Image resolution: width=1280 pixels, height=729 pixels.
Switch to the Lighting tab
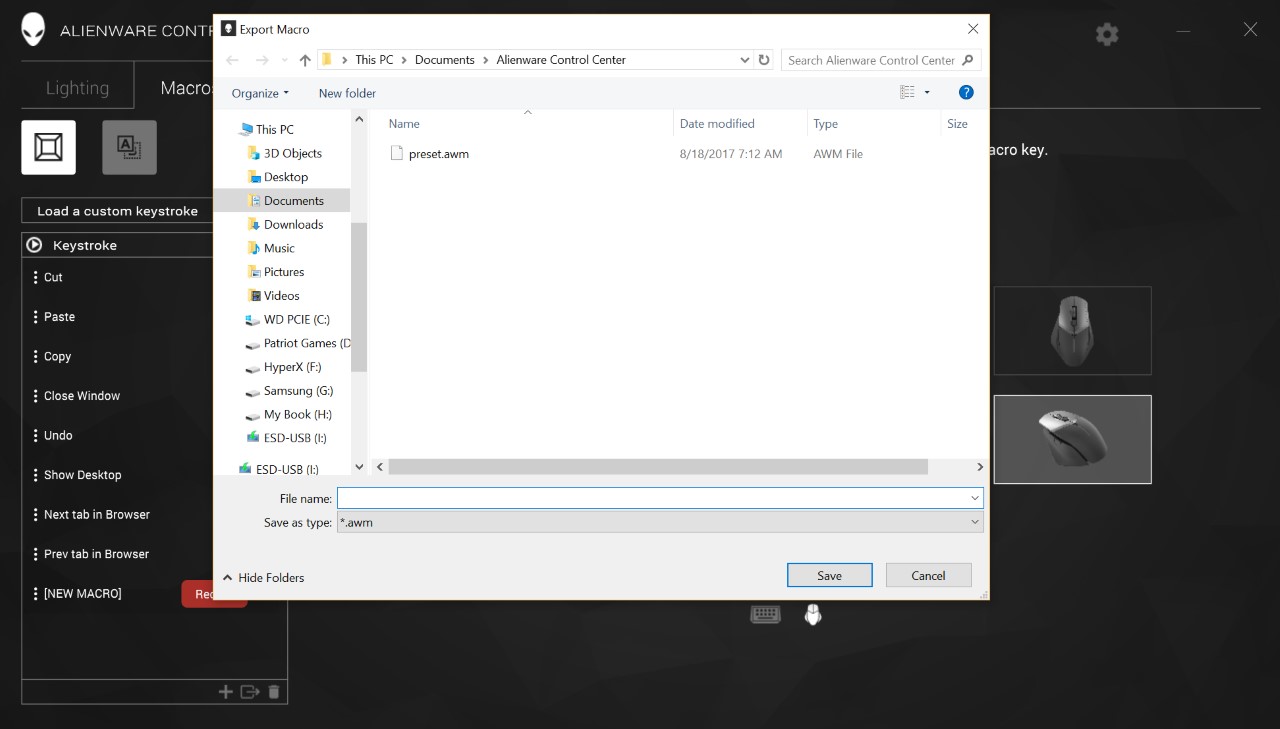(x=77, y=88)
